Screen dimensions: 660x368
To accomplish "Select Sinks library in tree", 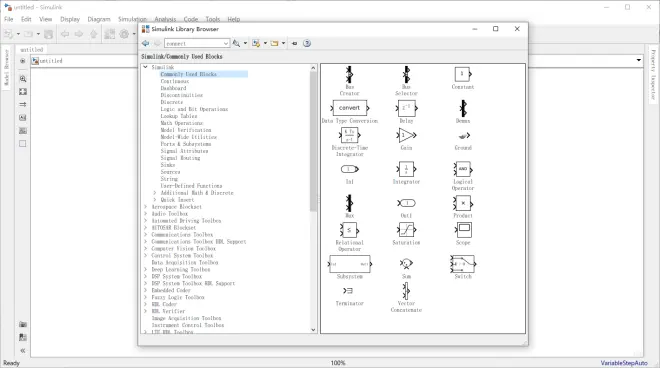I will tap(168, 165).
